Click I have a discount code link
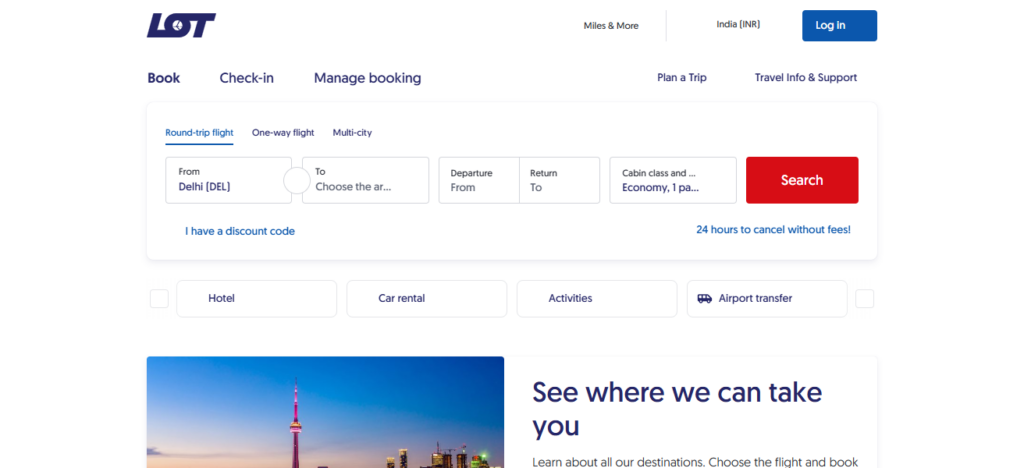Viewport: 1024px width, 468px height. [240, 231]
